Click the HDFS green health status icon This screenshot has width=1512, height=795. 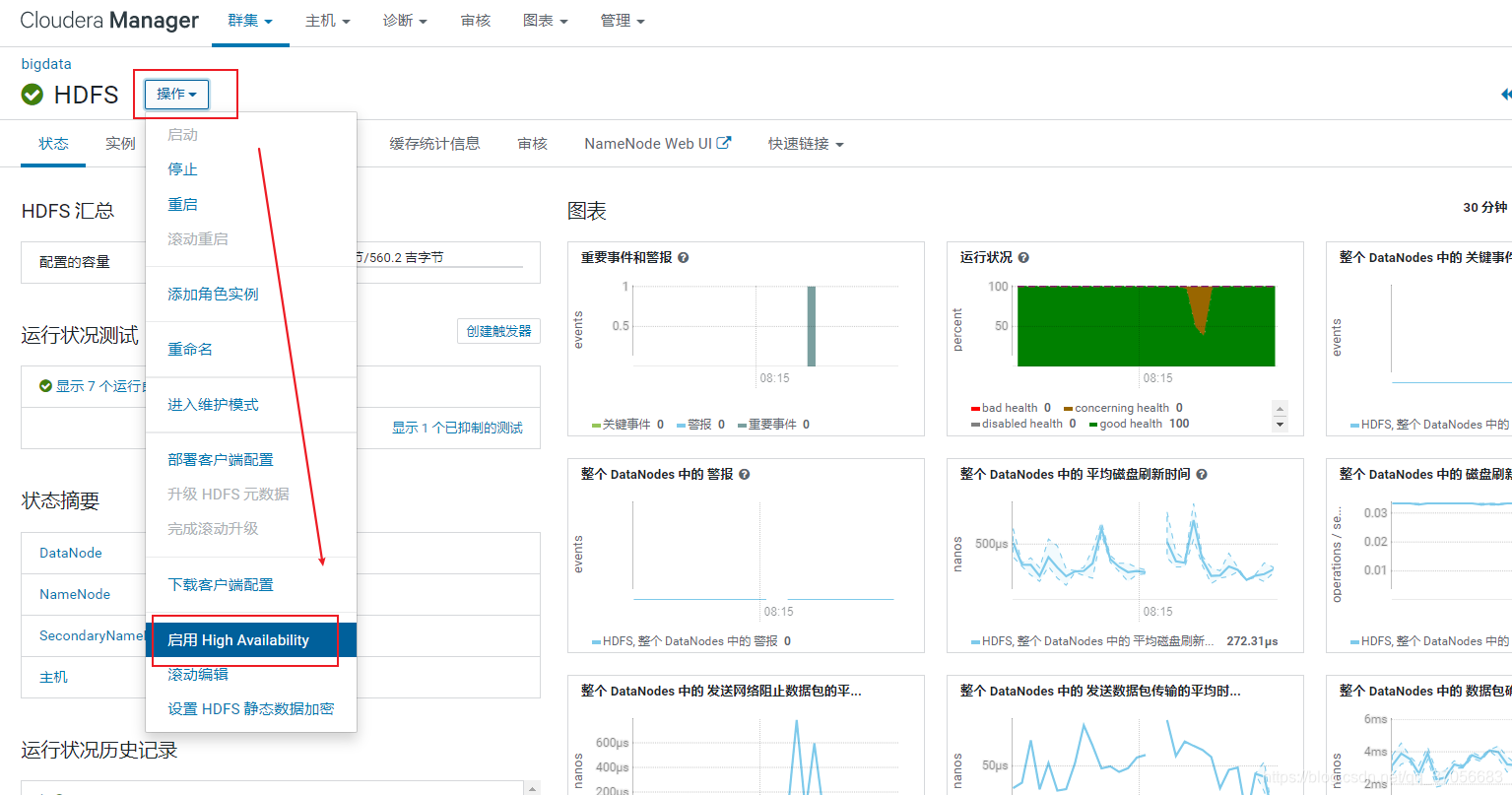[x=33, y=95]
